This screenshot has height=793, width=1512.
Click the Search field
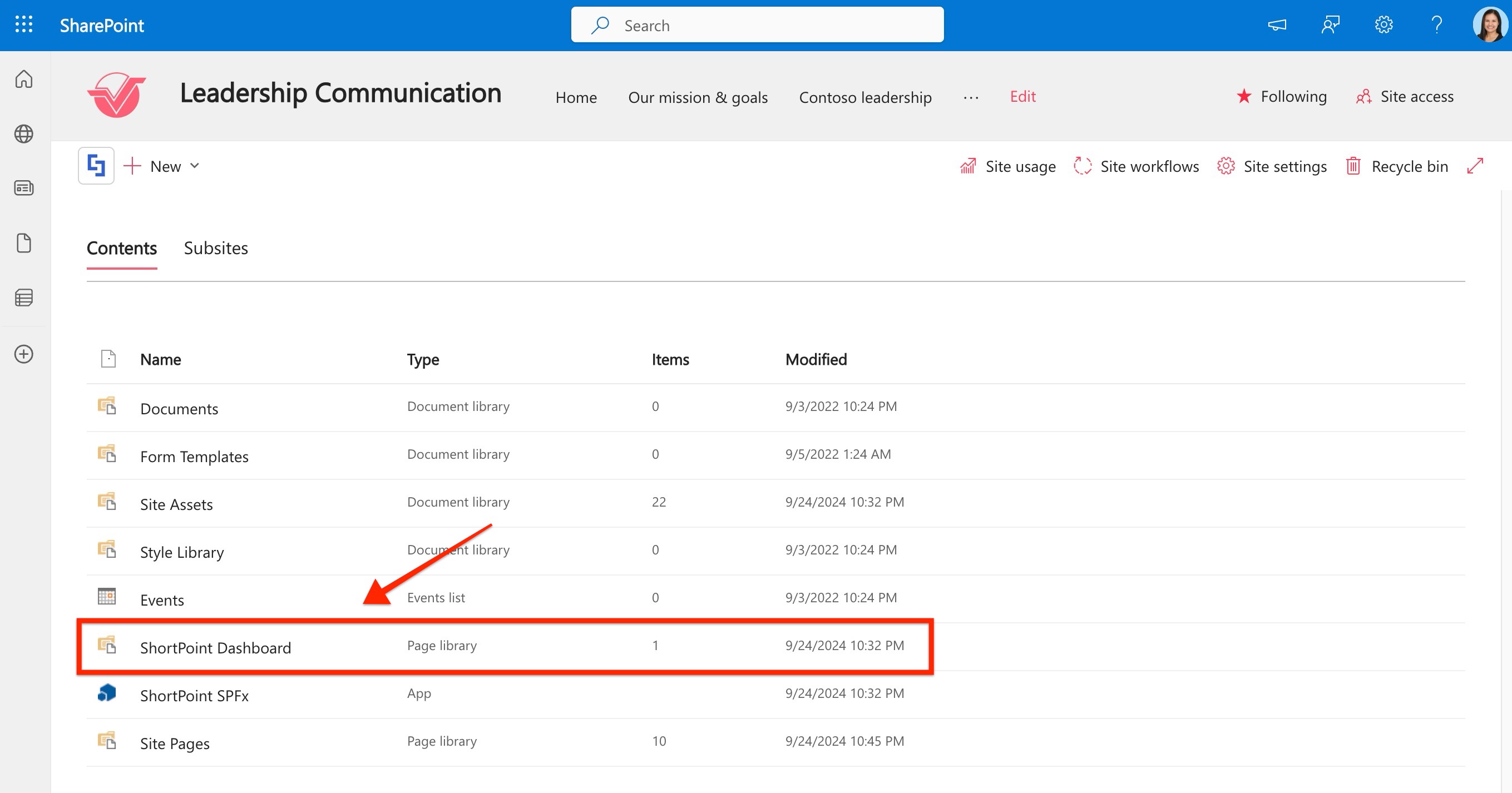click(x=757, y=24)
